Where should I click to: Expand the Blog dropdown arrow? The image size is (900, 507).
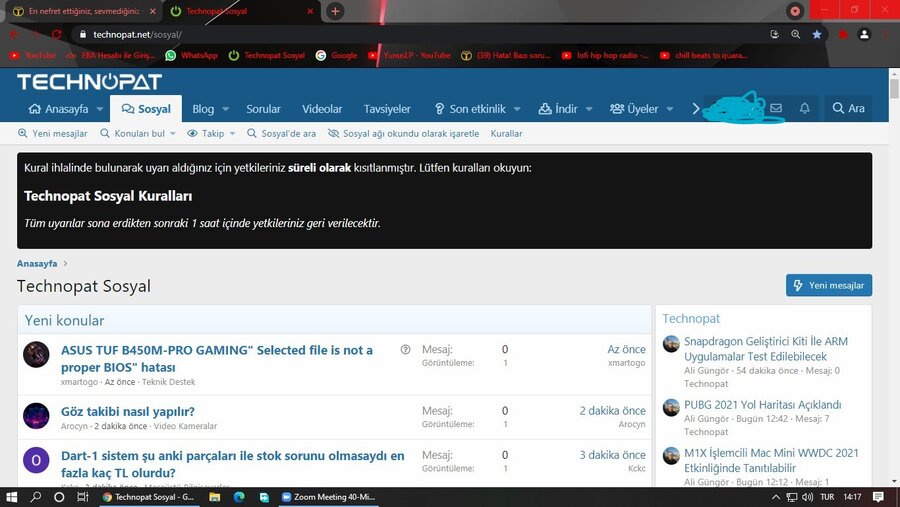click(226, 109)
